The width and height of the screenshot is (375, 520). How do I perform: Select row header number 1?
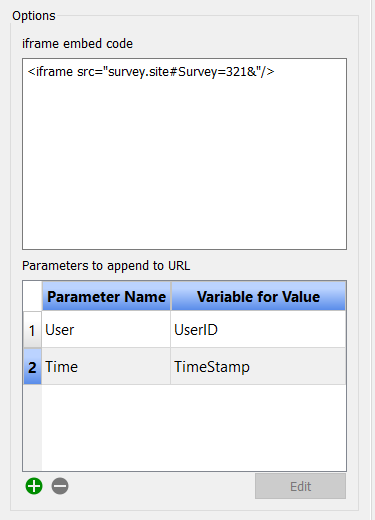pyautogui.click(x=32, y=330)
